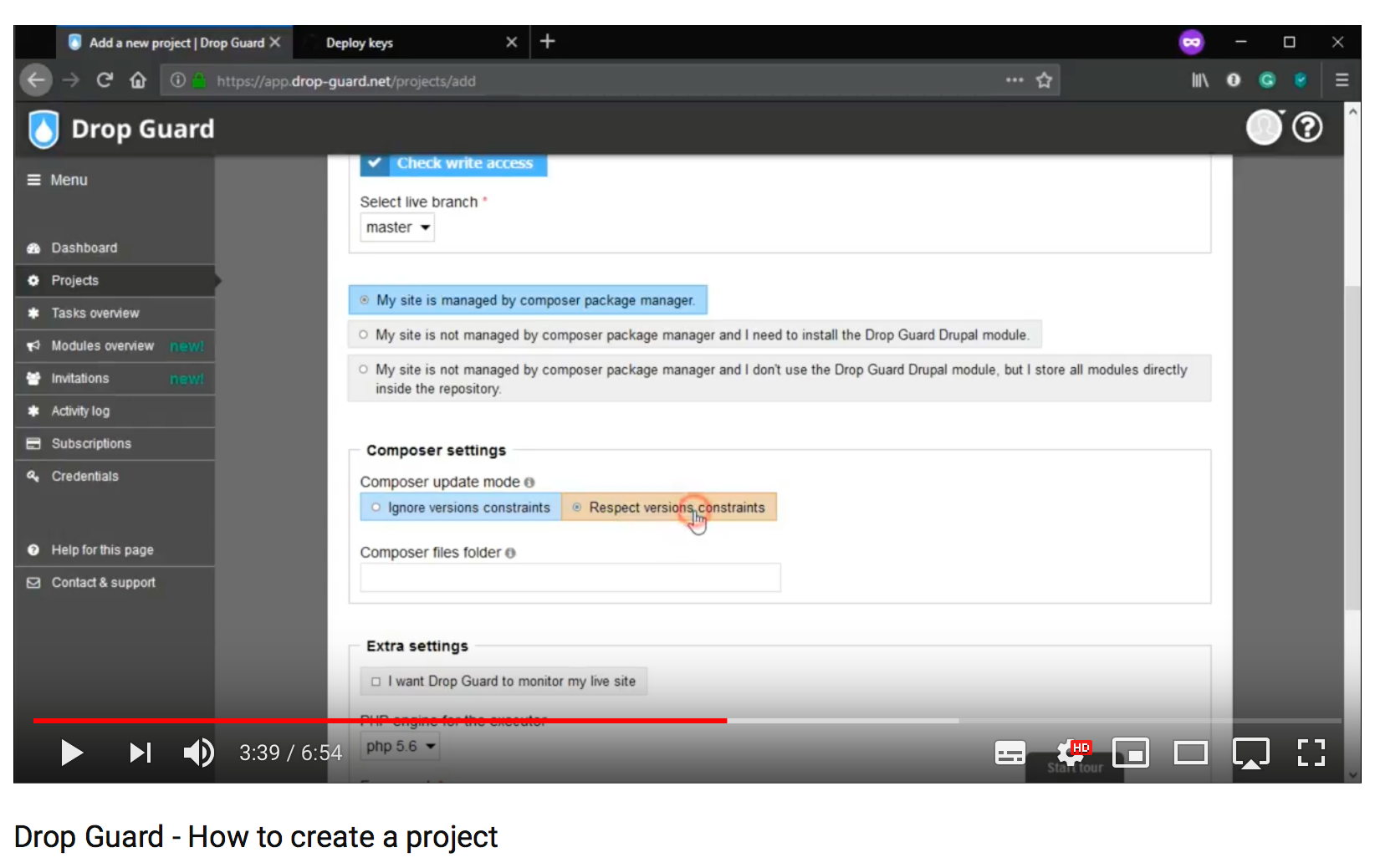The width and height of the screenshot is (1375, 868).
Task: Select 'My site is managed by composer' option
Action: pyautogui.click(x=528, y=300)
